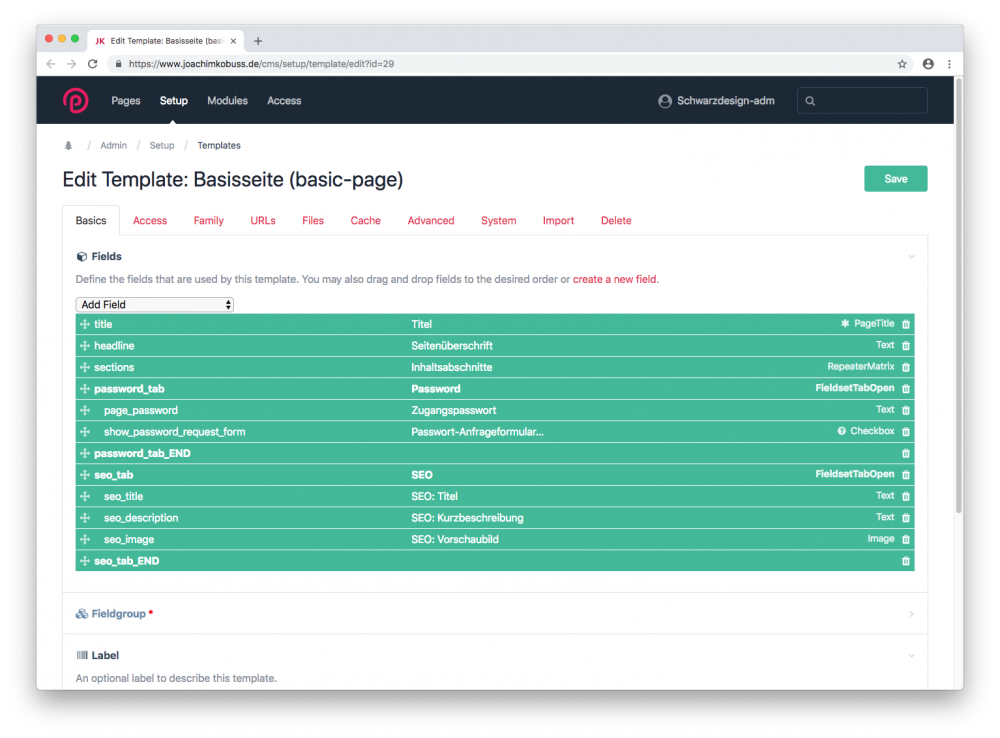Click the Save button

[x=895, y=179]
